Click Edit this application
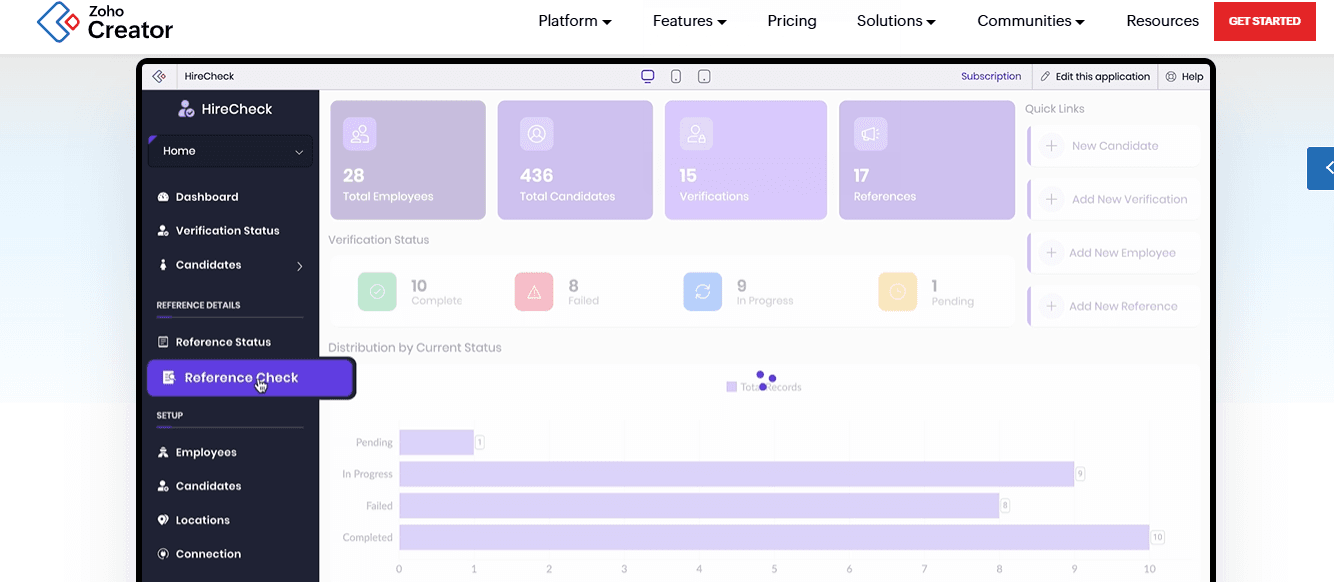This screenshot has width=1334, height=582. pos(1096,76)
